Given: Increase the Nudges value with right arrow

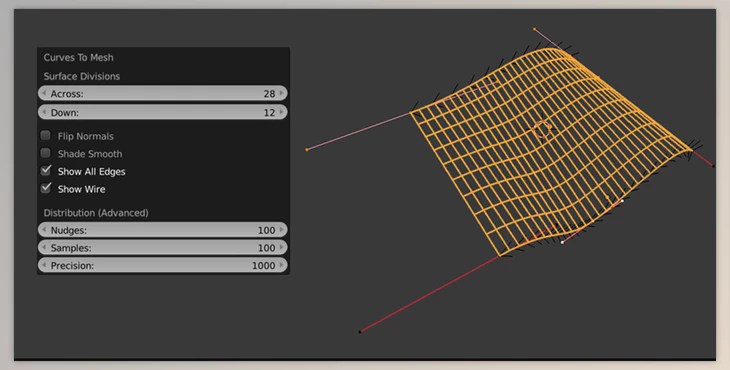Looking at the screenshot, I should (281, 230).
